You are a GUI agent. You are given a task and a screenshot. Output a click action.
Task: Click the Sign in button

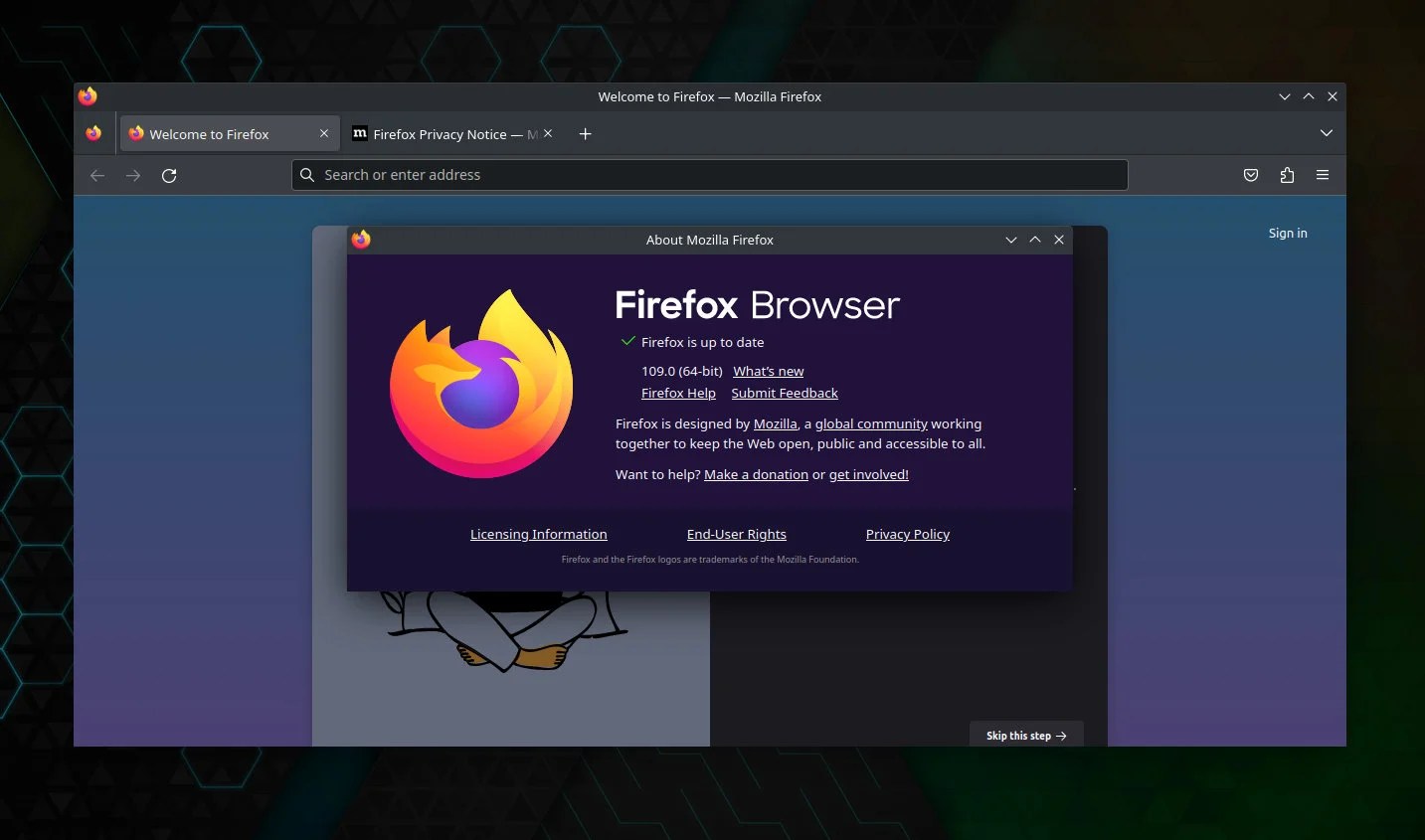[1288, 233]
